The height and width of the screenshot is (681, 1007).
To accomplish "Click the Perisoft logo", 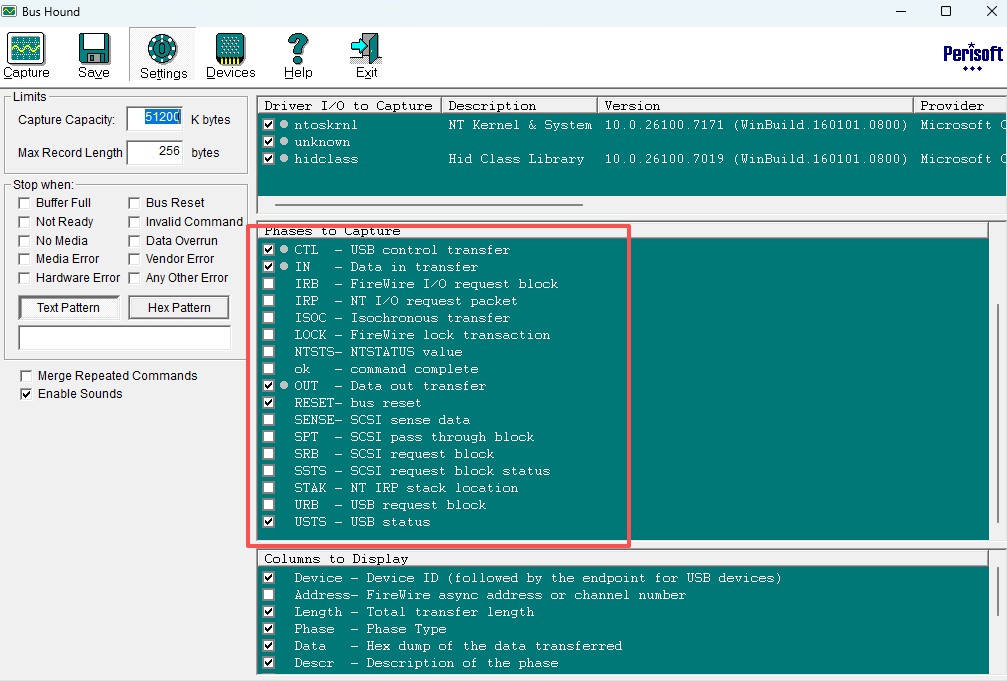I will point(971,55).
